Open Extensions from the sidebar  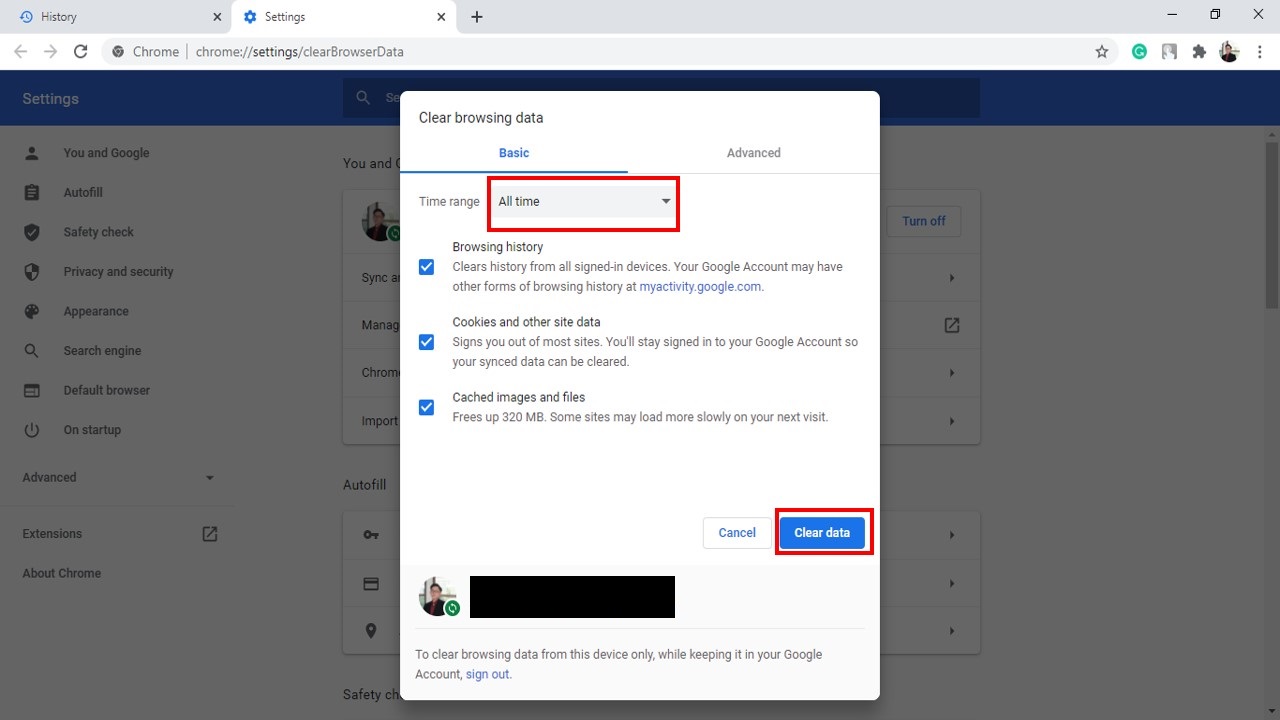pos(52,534)
